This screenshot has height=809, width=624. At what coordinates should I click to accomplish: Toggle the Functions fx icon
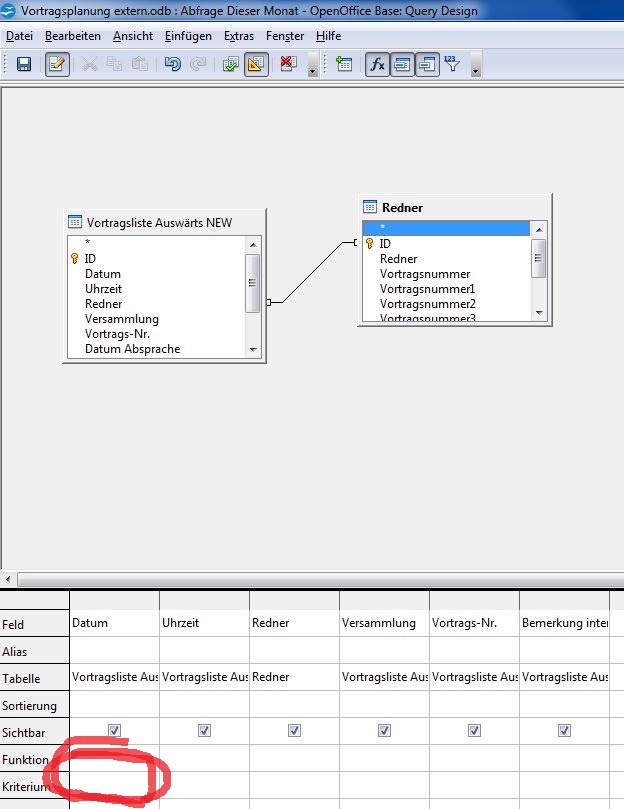[378, 64]
